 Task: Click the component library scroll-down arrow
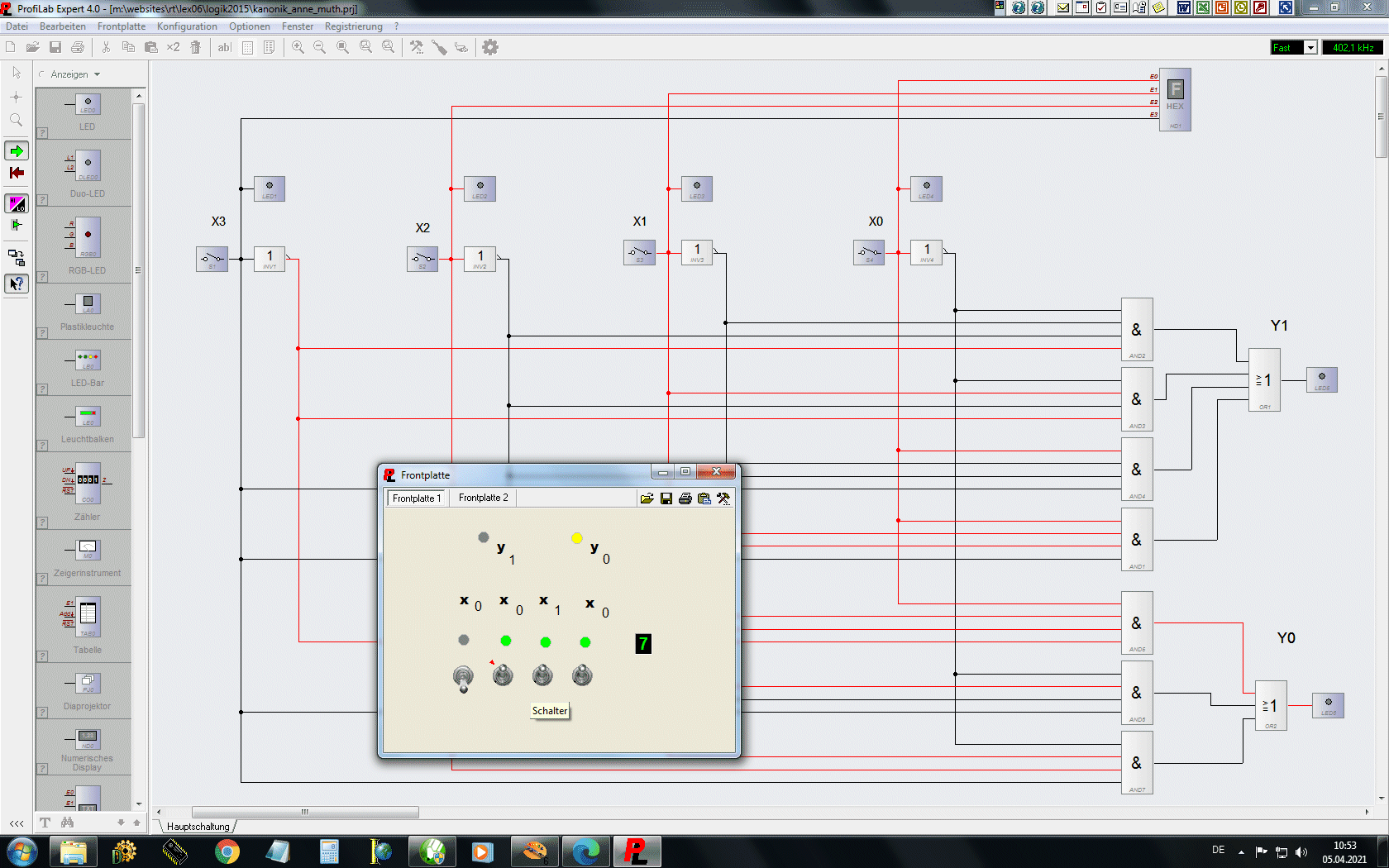(139, 804)
